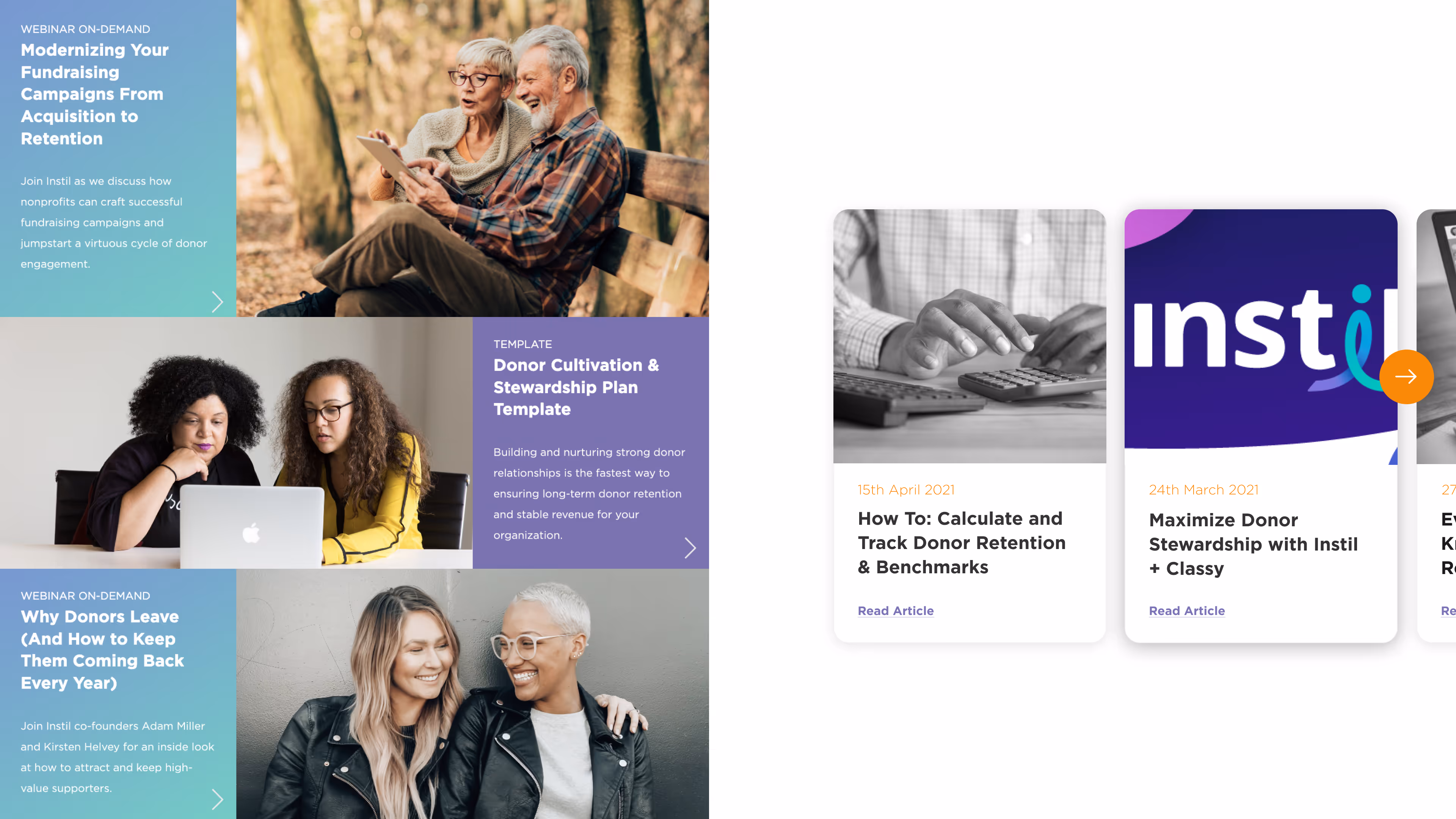Open the chevron on Modernizing Fundraising webinar card
Image resolution: width=1456 pixels, height=819 pixels.
[x=217, y=302]
